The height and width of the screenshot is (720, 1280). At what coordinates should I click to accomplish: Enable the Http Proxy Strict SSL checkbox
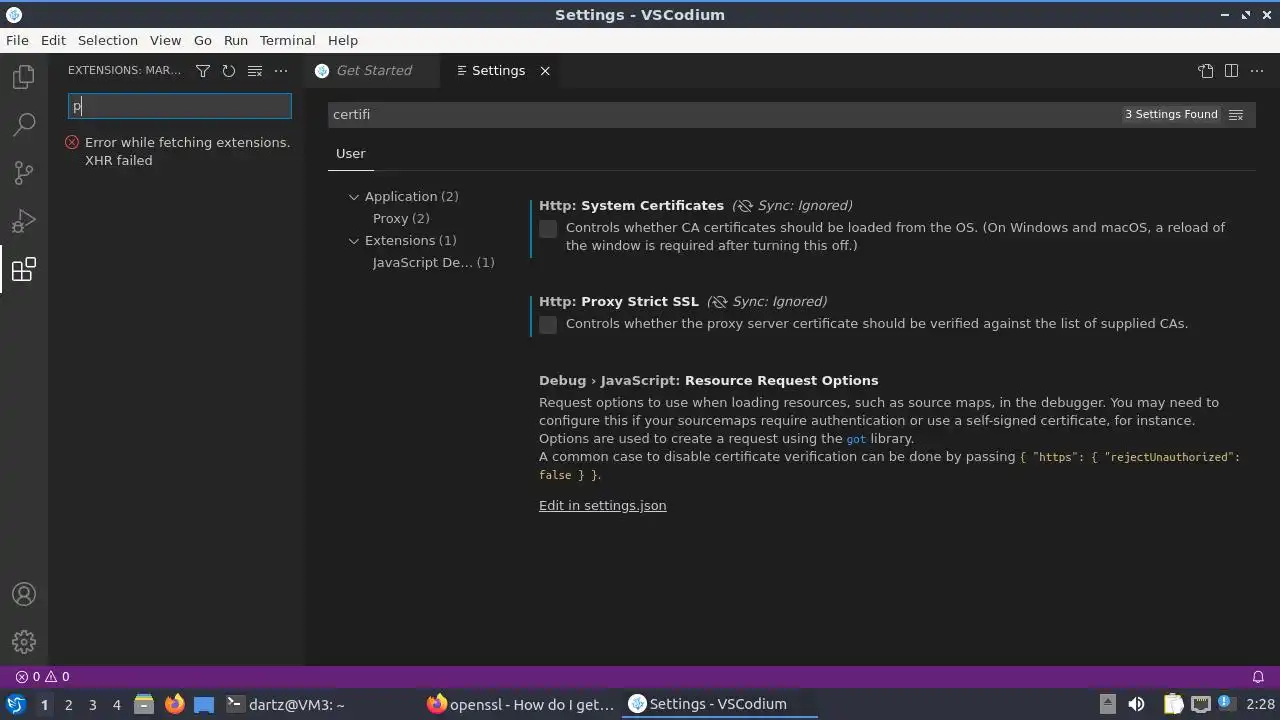(548, 325)
